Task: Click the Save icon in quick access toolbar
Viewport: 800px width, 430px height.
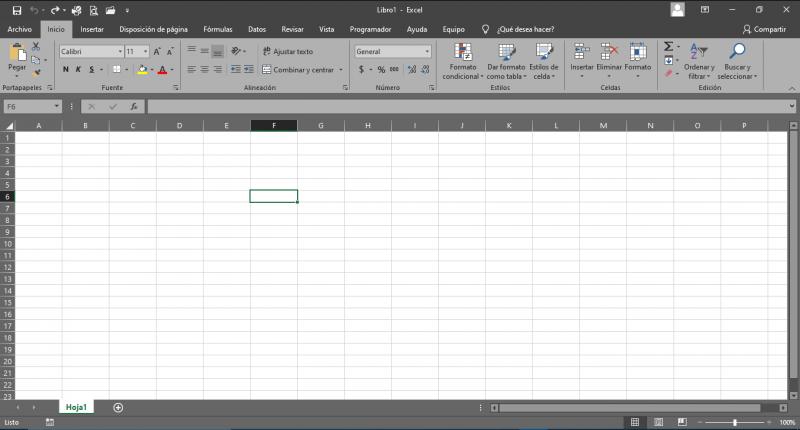Action: (x=15, y=10)
